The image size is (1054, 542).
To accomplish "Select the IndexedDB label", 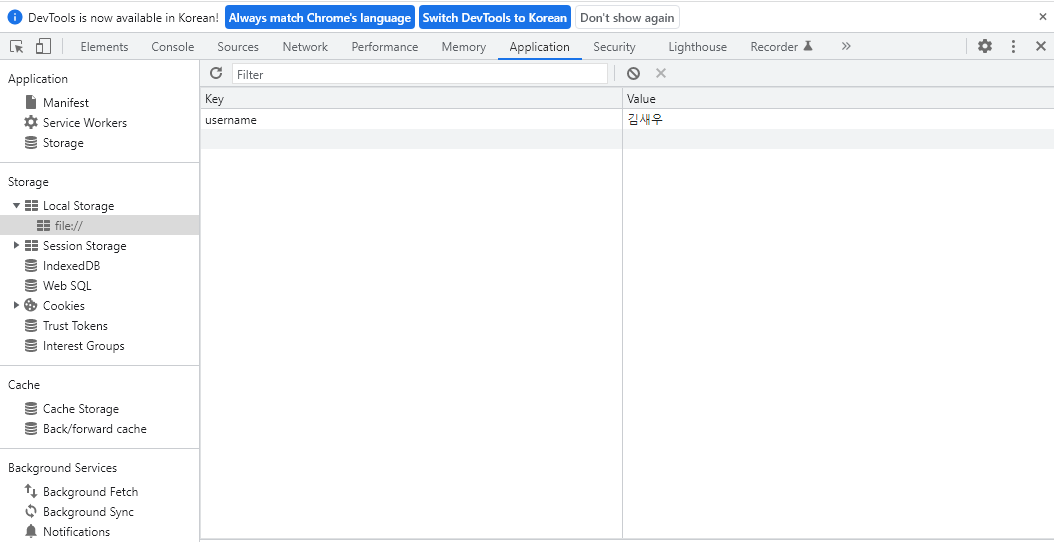I will click(71, 266).
